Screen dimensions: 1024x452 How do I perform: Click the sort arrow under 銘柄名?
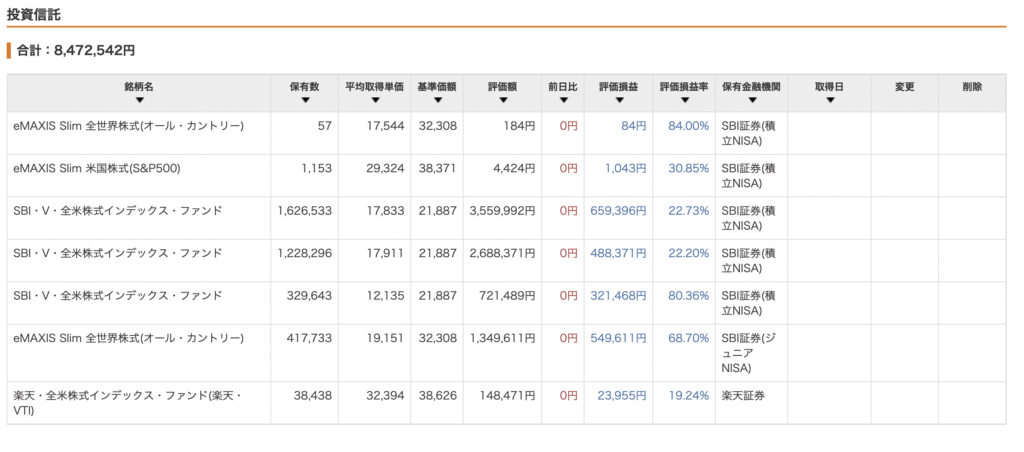[x=139, y=100]
